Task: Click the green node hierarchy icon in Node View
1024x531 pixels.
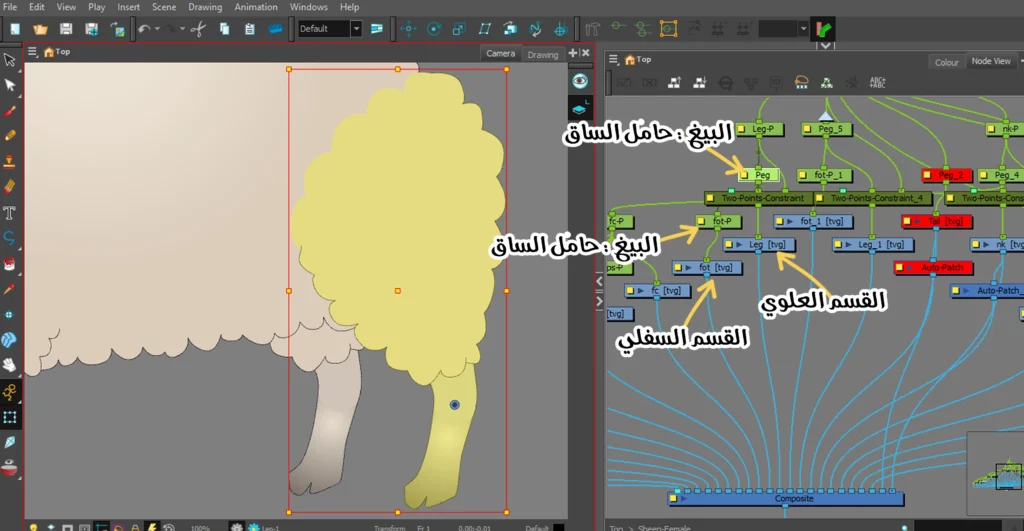Action: (x=827, y=82)
